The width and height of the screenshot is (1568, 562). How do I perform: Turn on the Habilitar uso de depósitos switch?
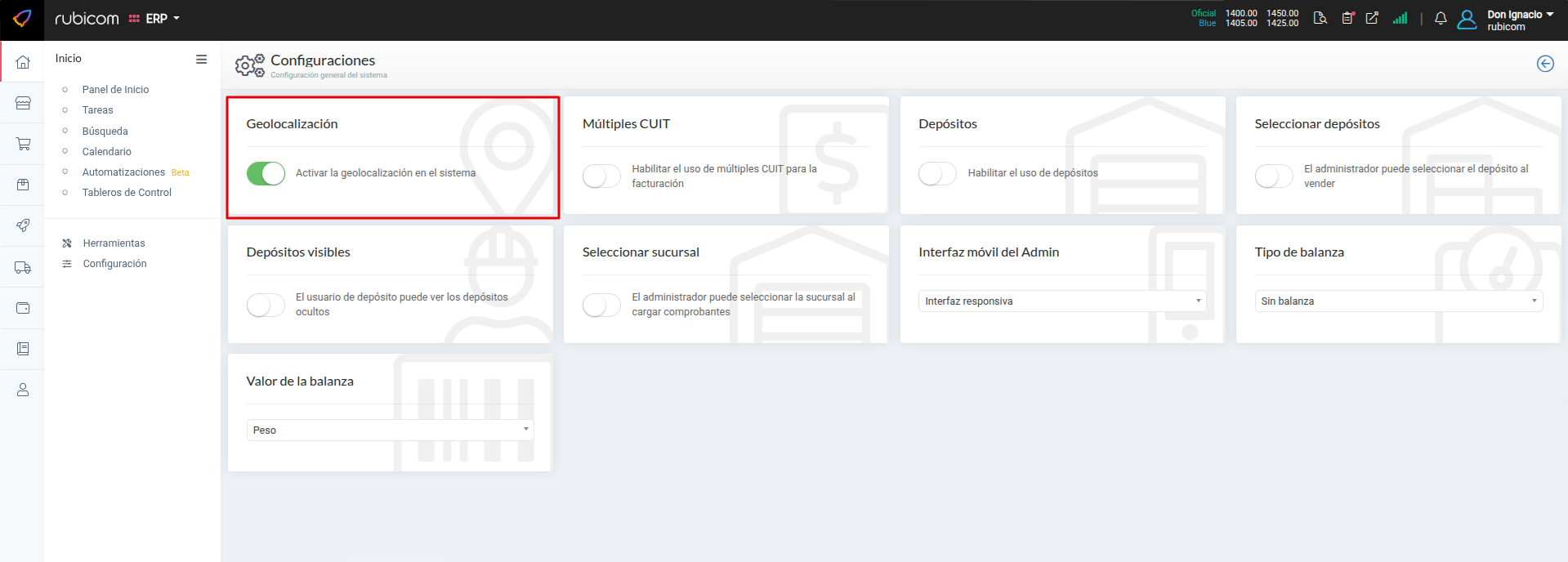coord(937,173)
